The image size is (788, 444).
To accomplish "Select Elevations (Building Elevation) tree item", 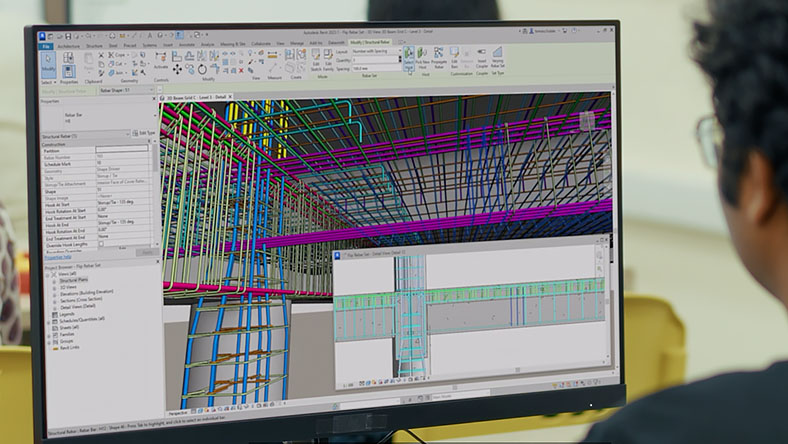I will tap(86, 293).
